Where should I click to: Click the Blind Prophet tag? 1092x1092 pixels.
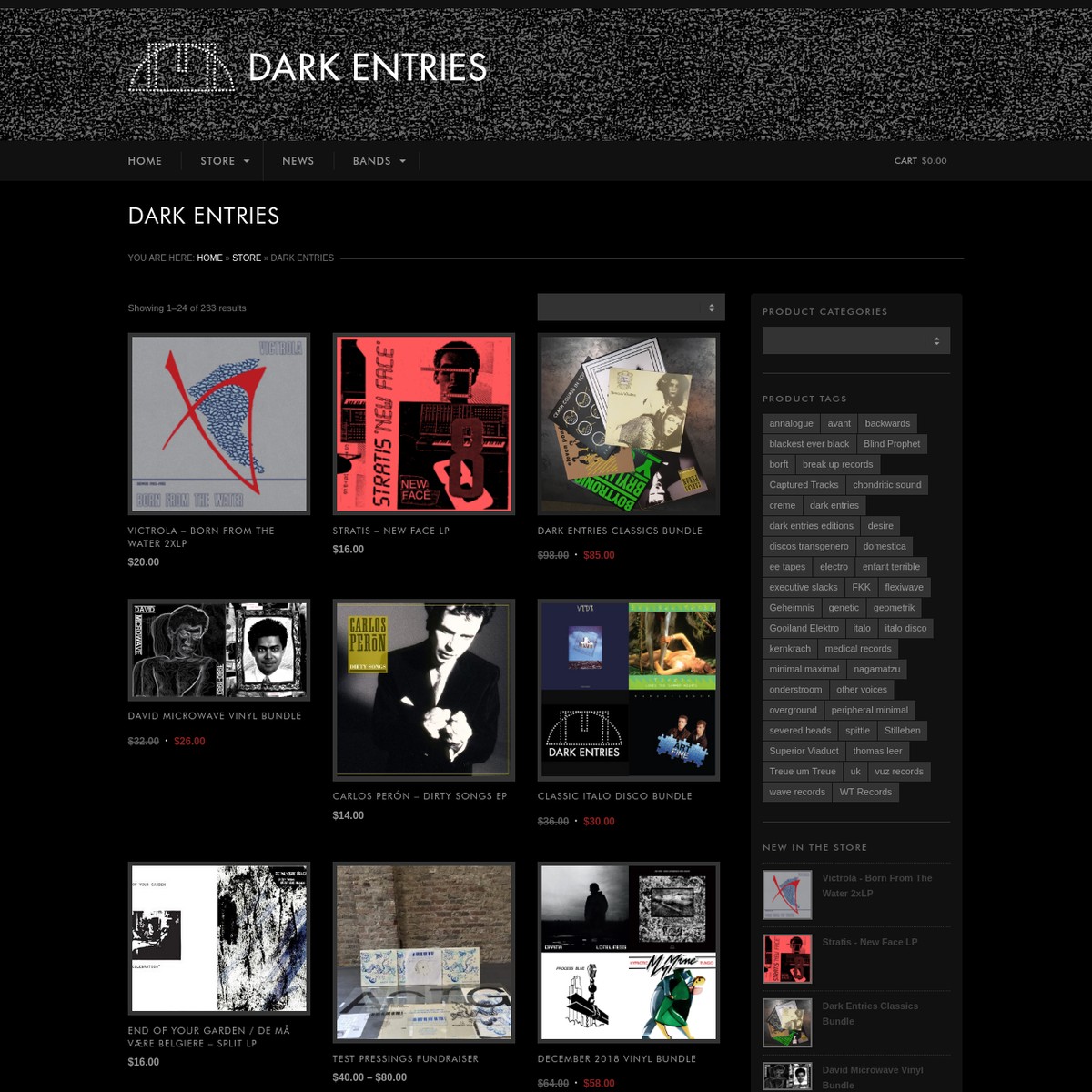click(892, 444)
